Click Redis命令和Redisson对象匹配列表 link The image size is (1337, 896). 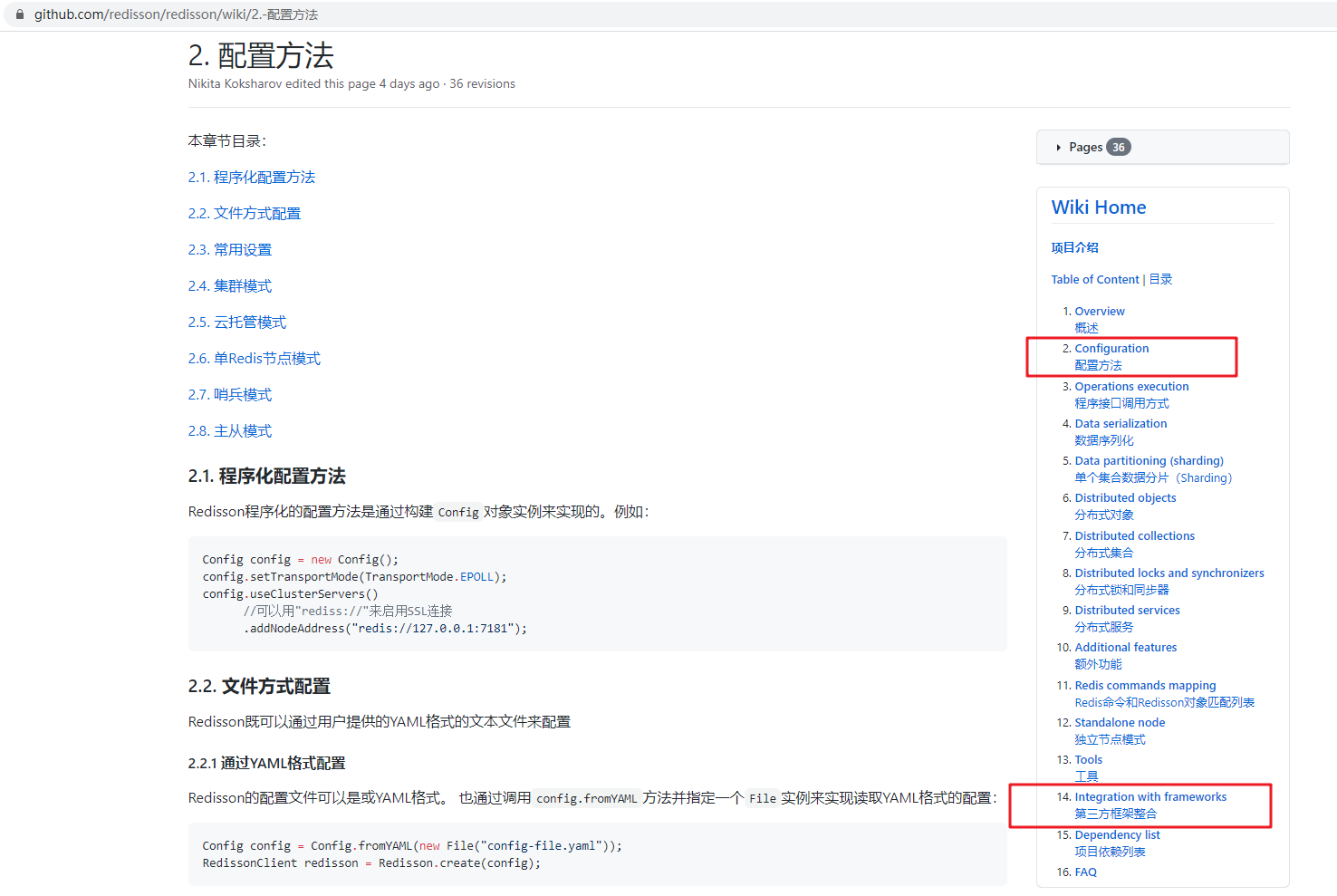(1165, 702)
